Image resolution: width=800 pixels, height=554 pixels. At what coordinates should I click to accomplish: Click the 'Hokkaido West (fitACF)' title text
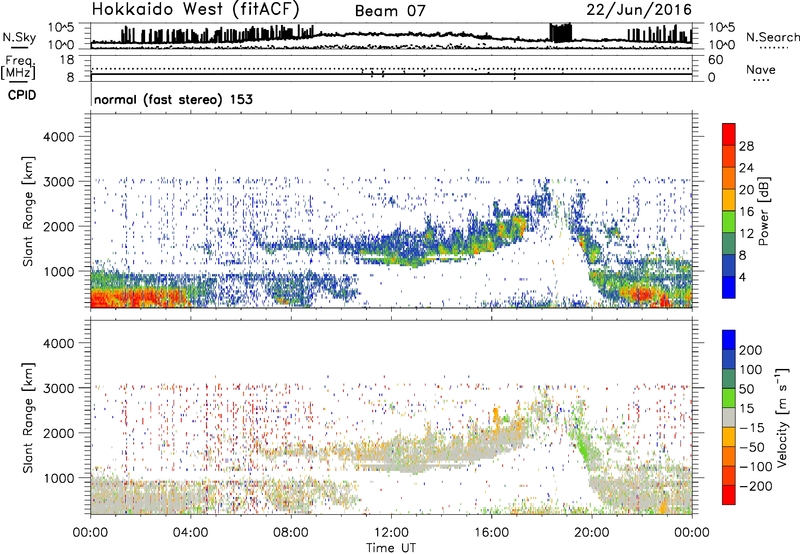195,9
